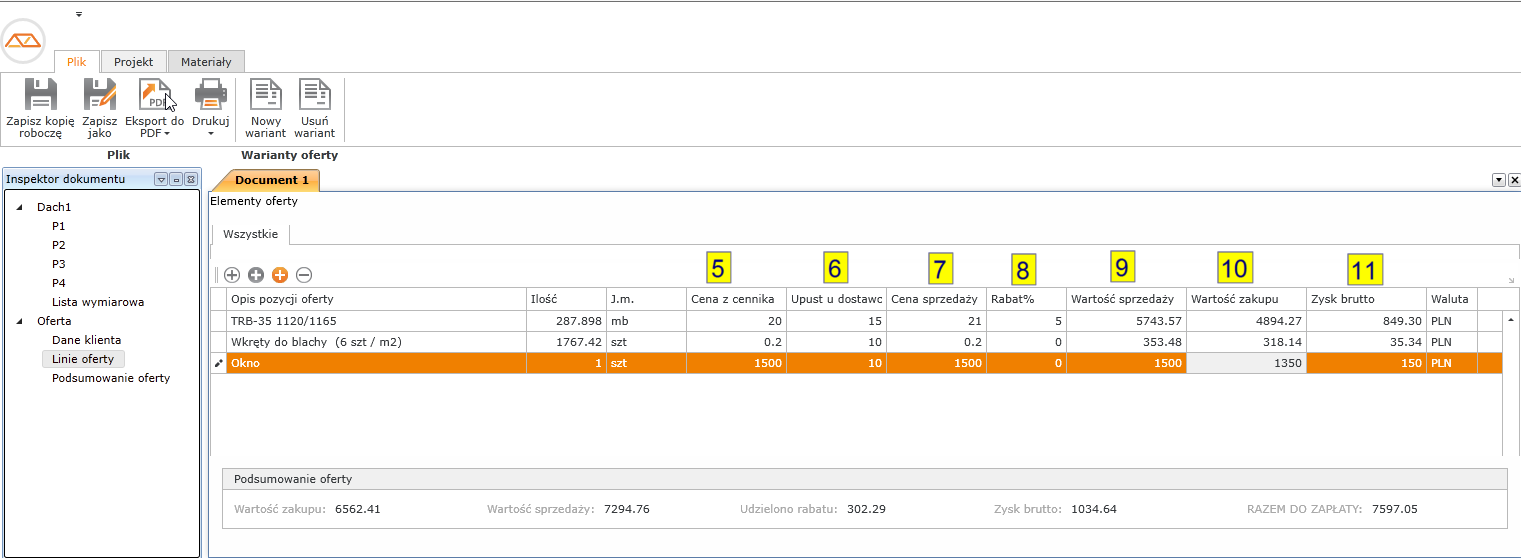1521x558 pixels.
Task: Click the Zapisz jako icon
Action: [x=99, y=96]
